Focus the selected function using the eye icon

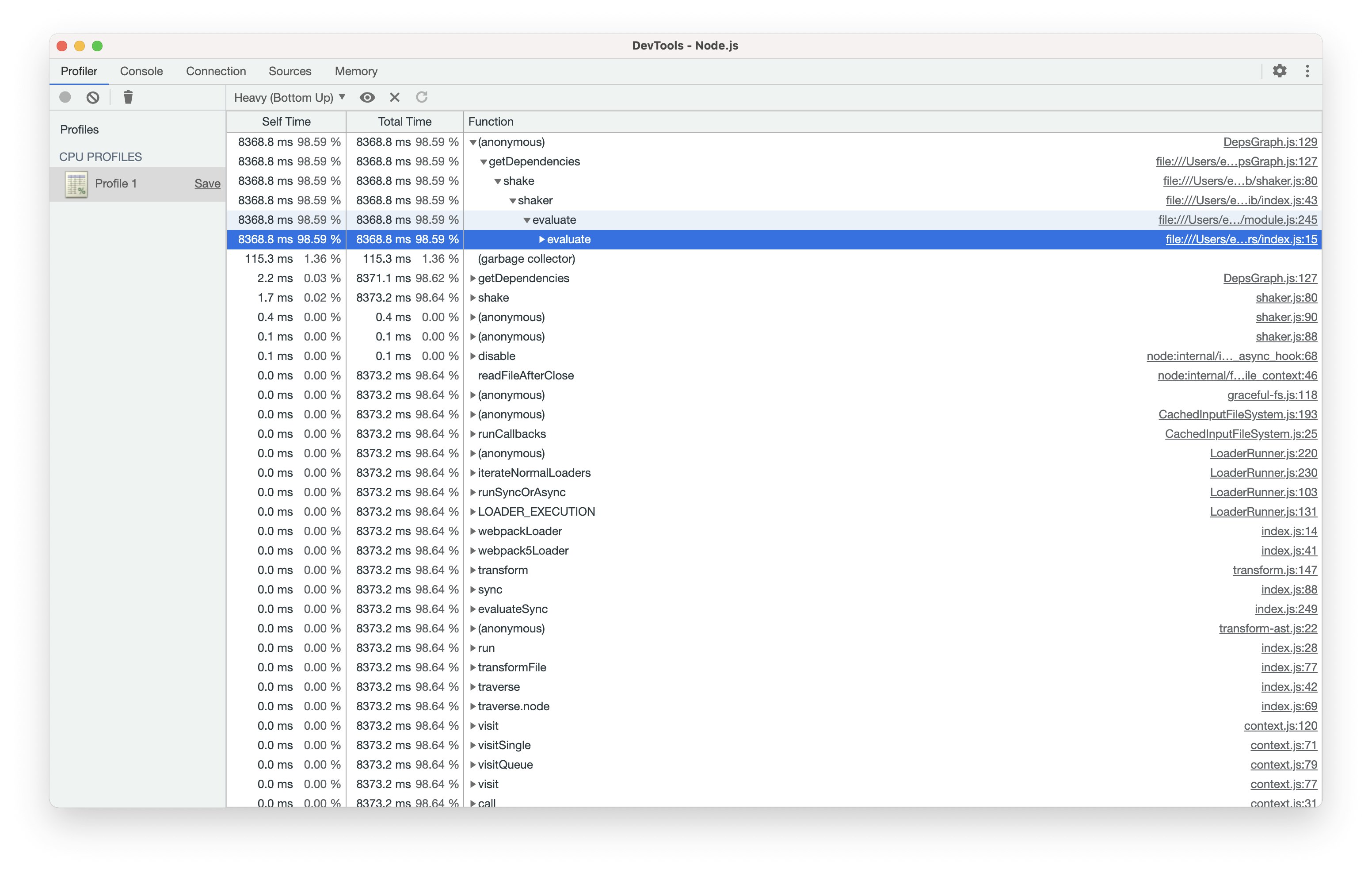tap(367, 97)
